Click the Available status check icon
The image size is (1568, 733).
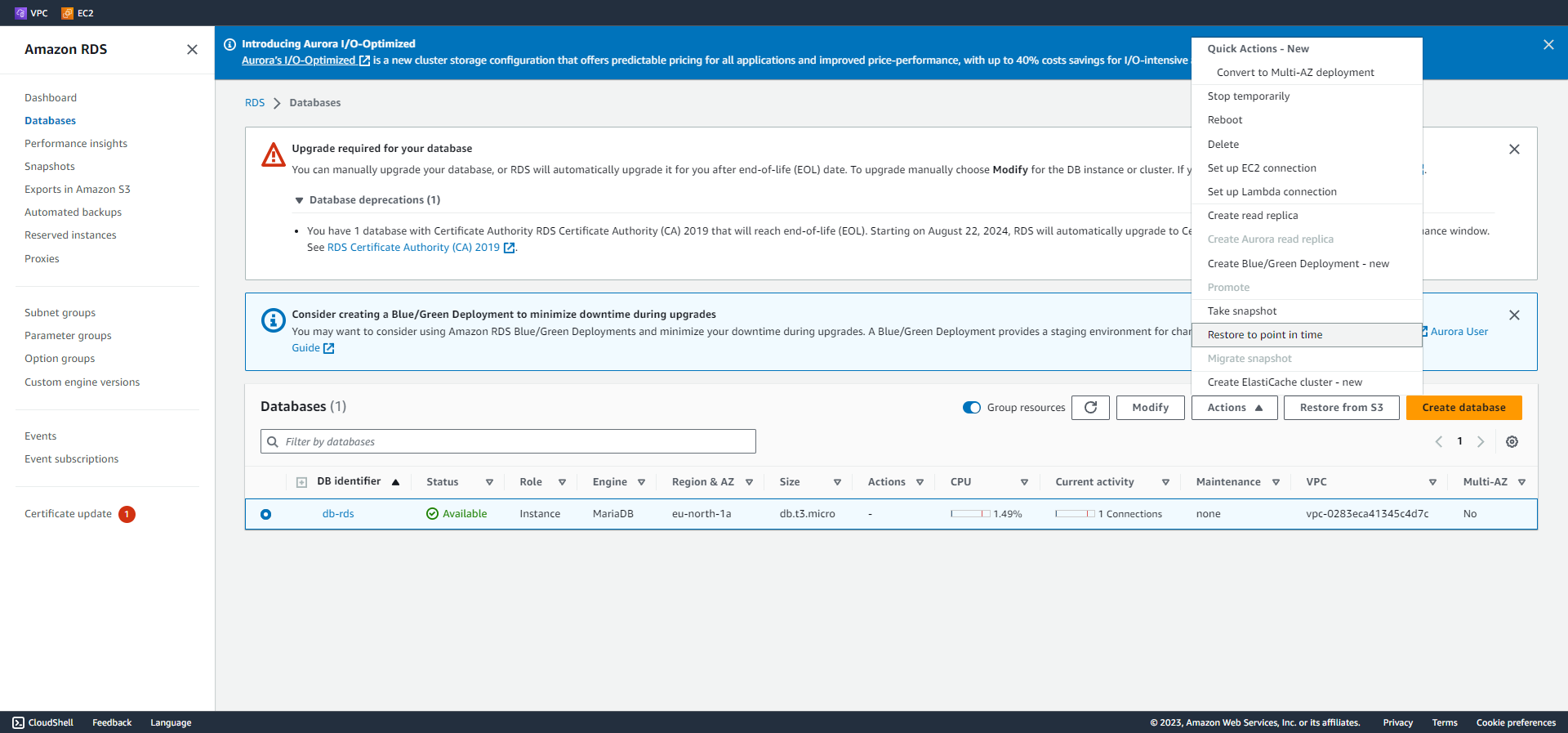point(432,514)
